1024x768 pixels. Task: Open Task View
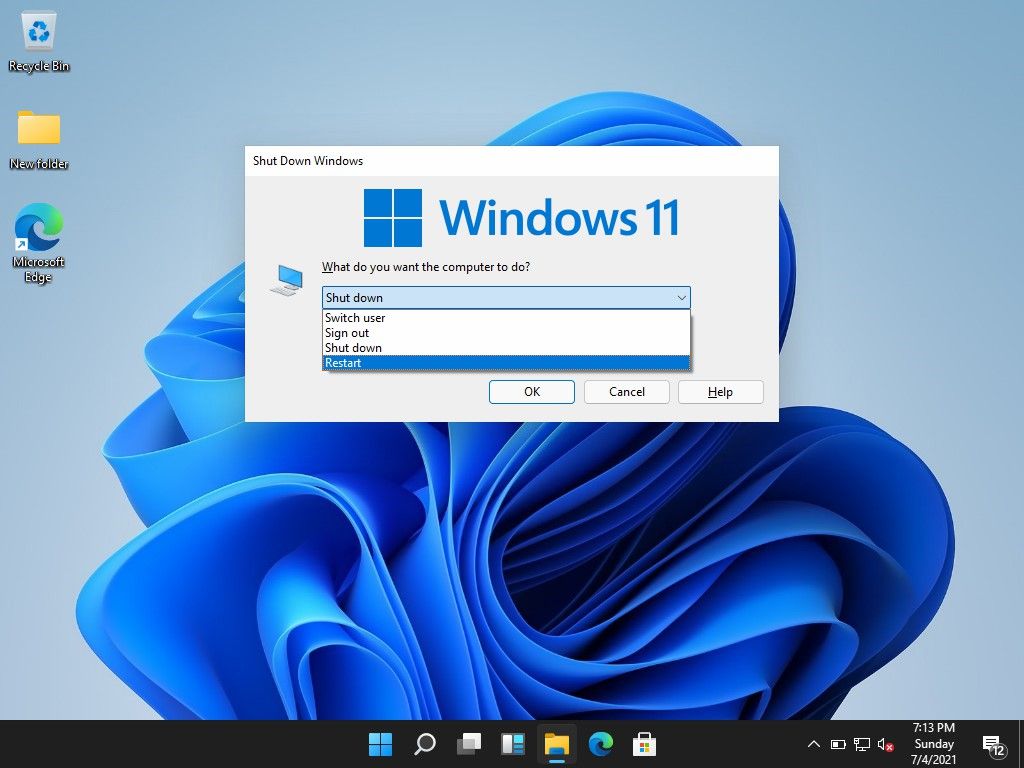point(469,744)
